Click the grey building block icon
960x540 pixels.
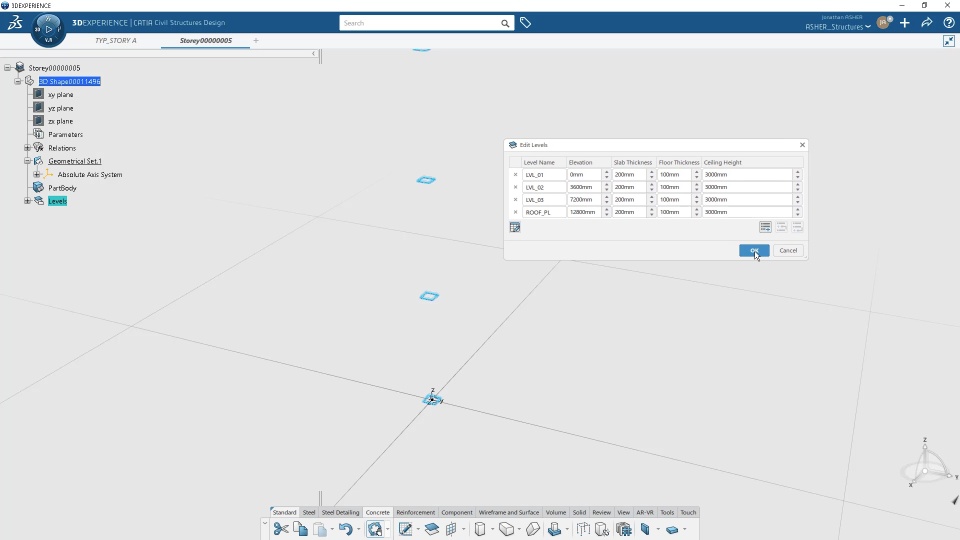pos(623,529)
